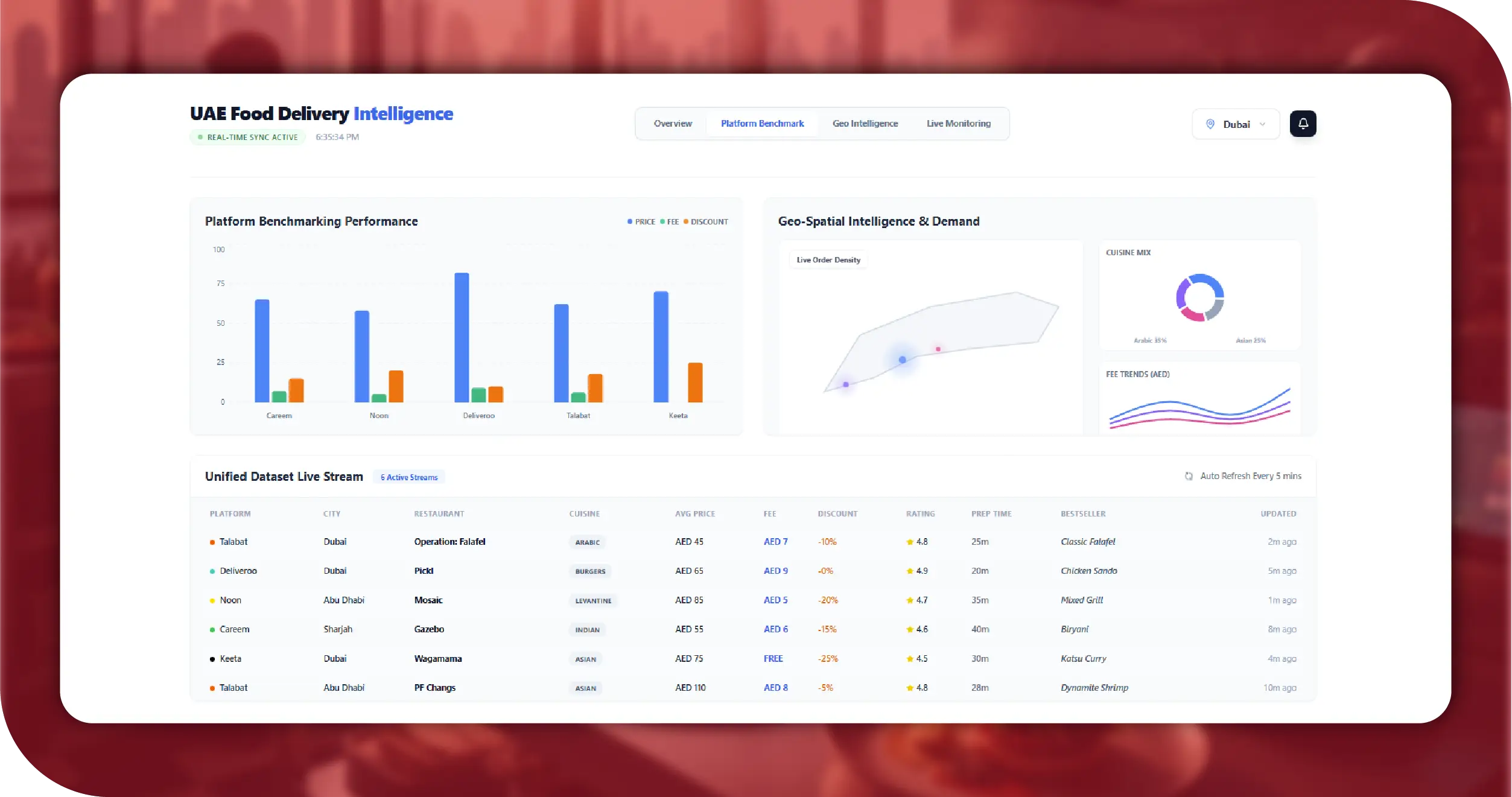Toggle the DISCOUNT legend series
Image resolution: width=1512 pixels, height=797 pixels.
click(x=706, y=221)
